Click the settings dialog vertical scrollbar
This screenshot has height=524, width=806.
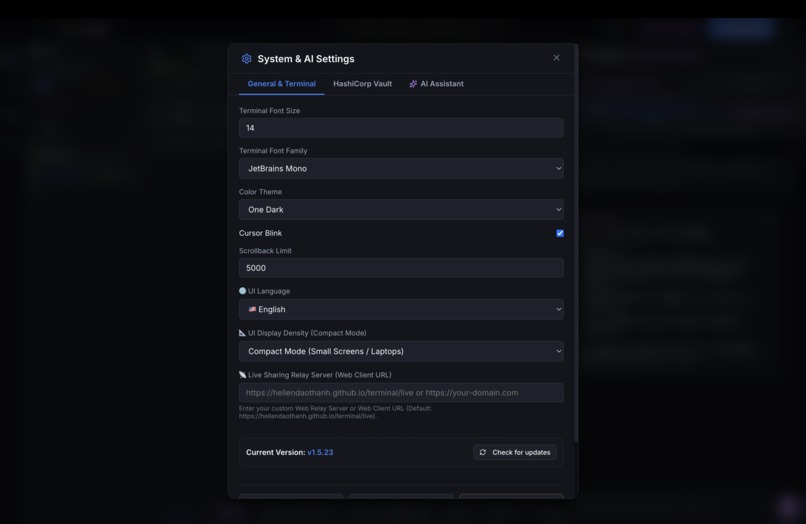pos(576,243)
